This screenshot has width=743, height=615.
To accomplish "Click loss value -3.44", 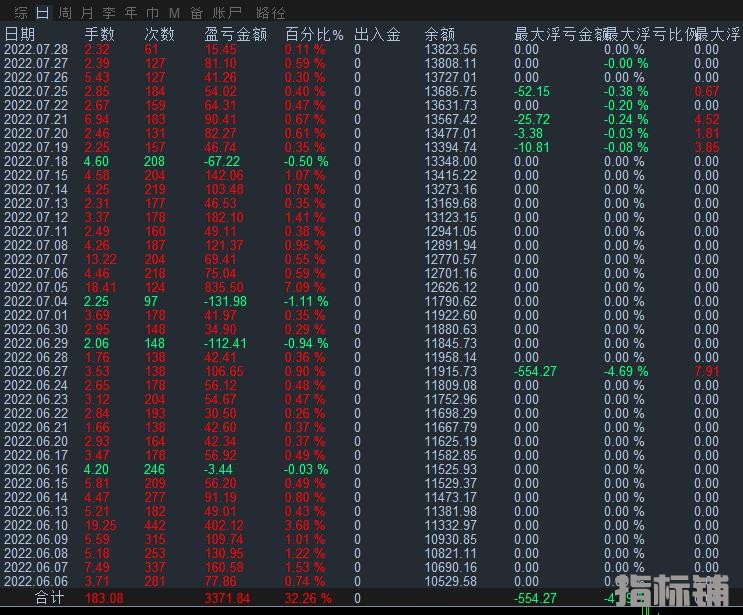I will [218, 469].
